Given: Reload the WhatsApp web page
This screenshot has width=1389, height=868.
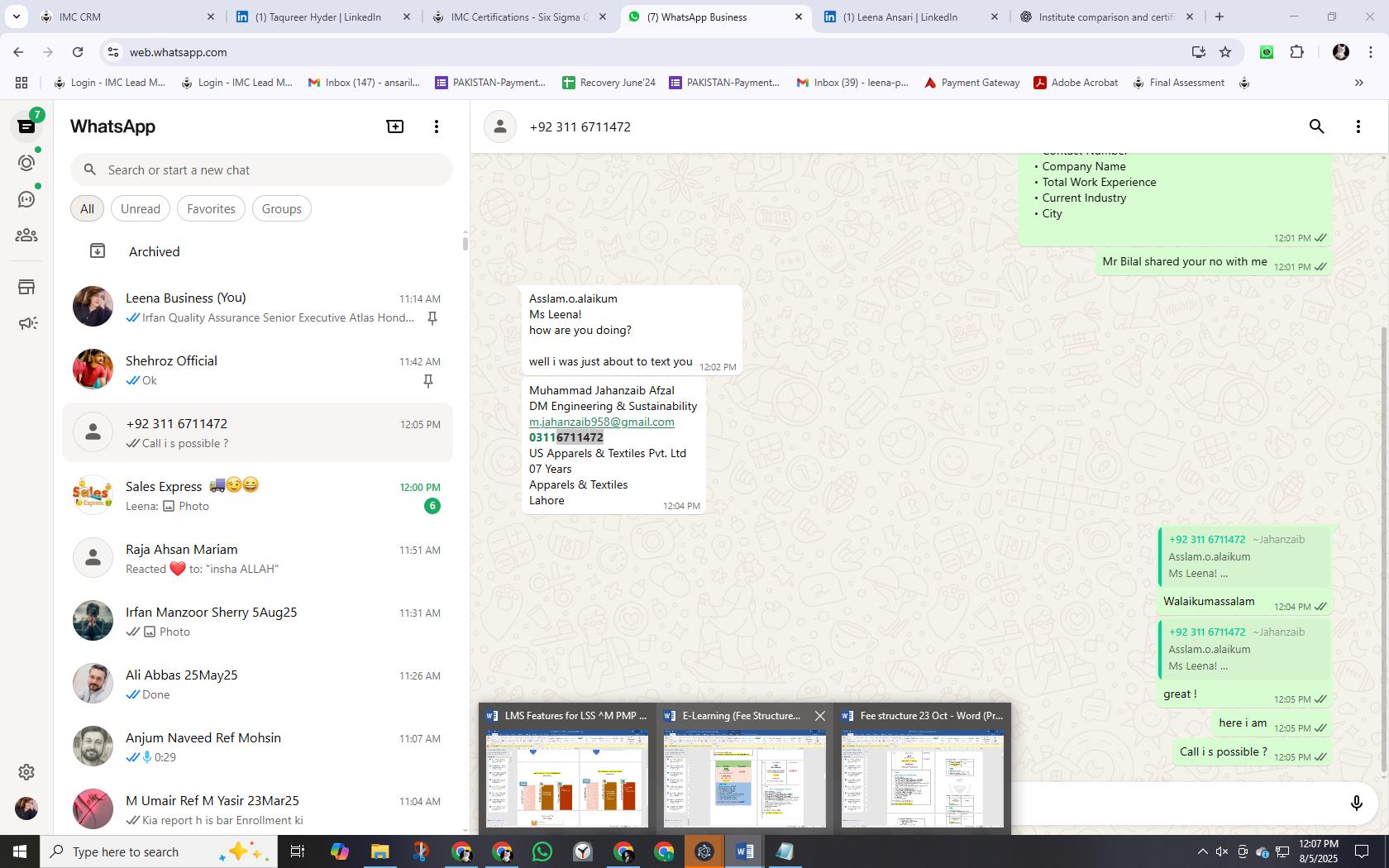Looking at the screenshot, I should [x=78, y=52].
